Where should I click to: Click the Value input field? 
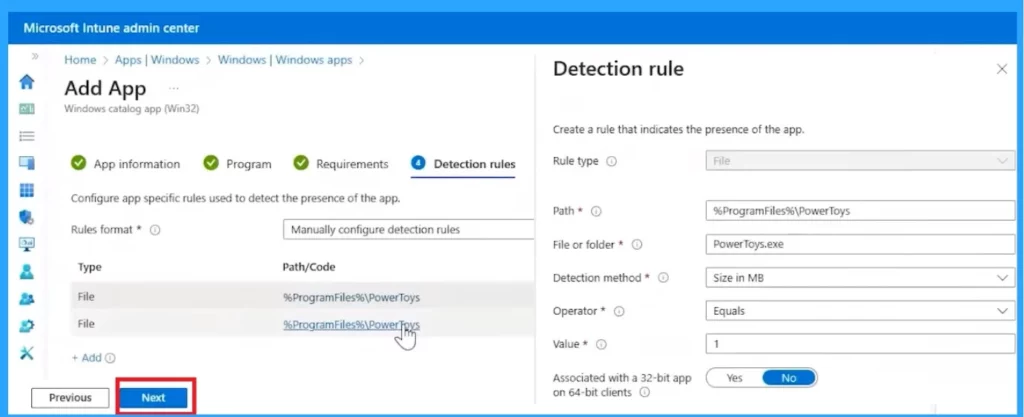pos(860,344)
